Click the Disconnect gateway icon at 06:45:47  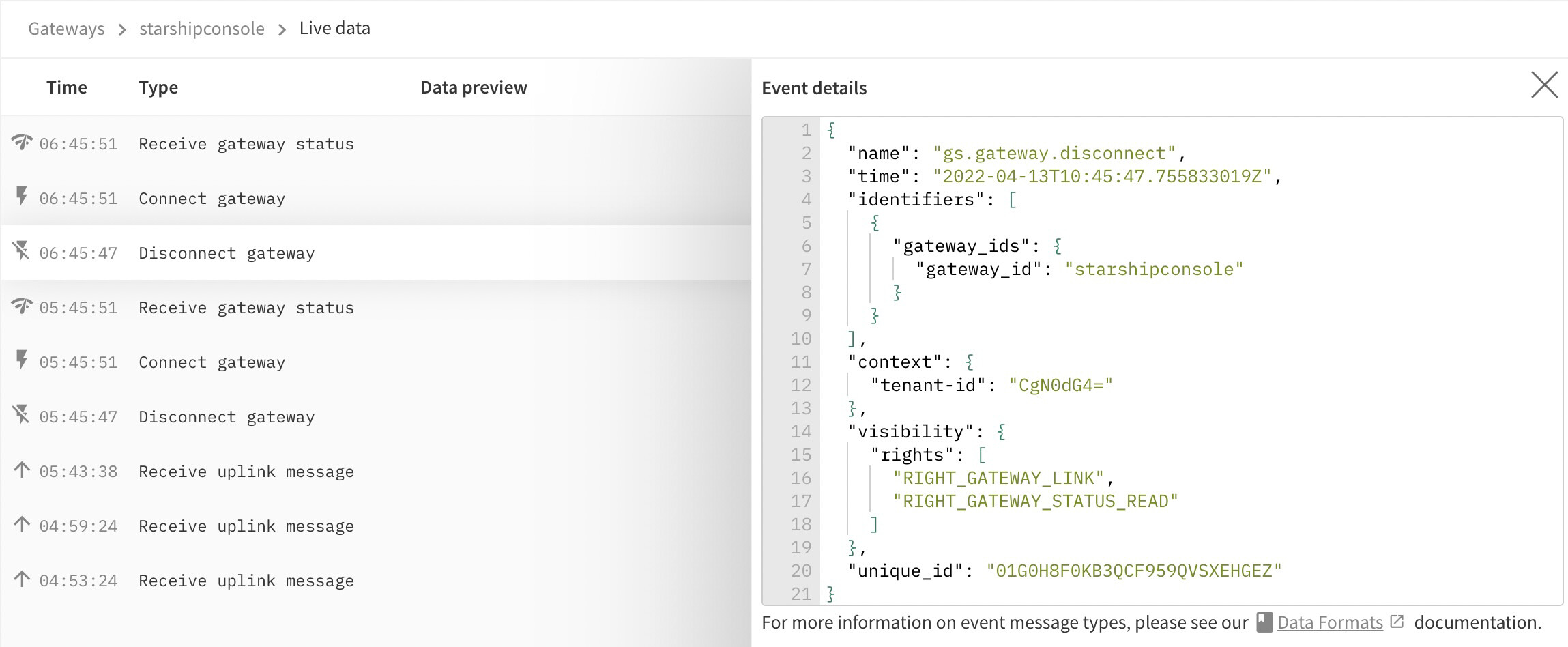point(22,251)
